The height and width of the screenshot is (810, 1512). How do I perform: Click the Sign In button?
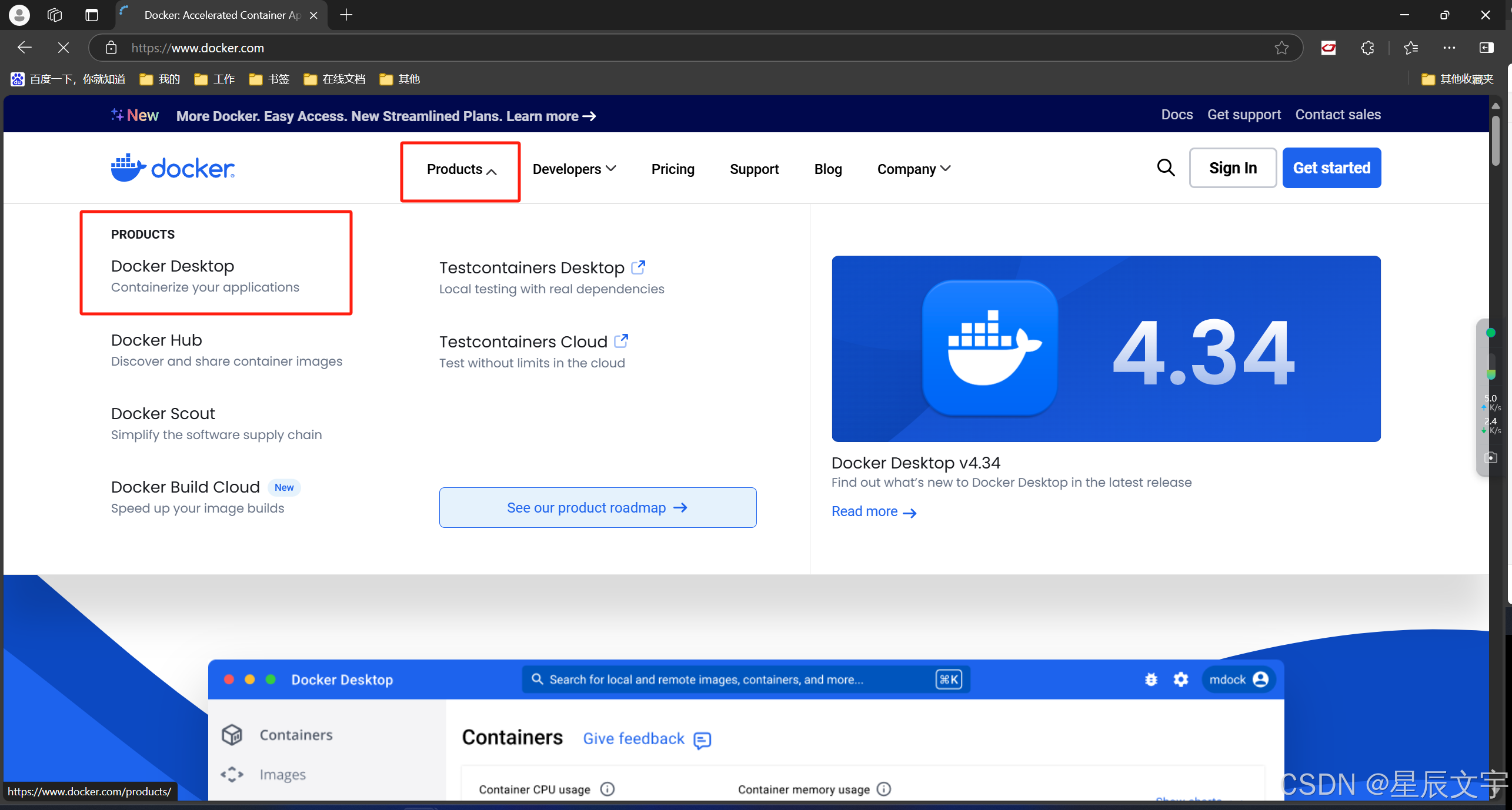click(1233, 168)
